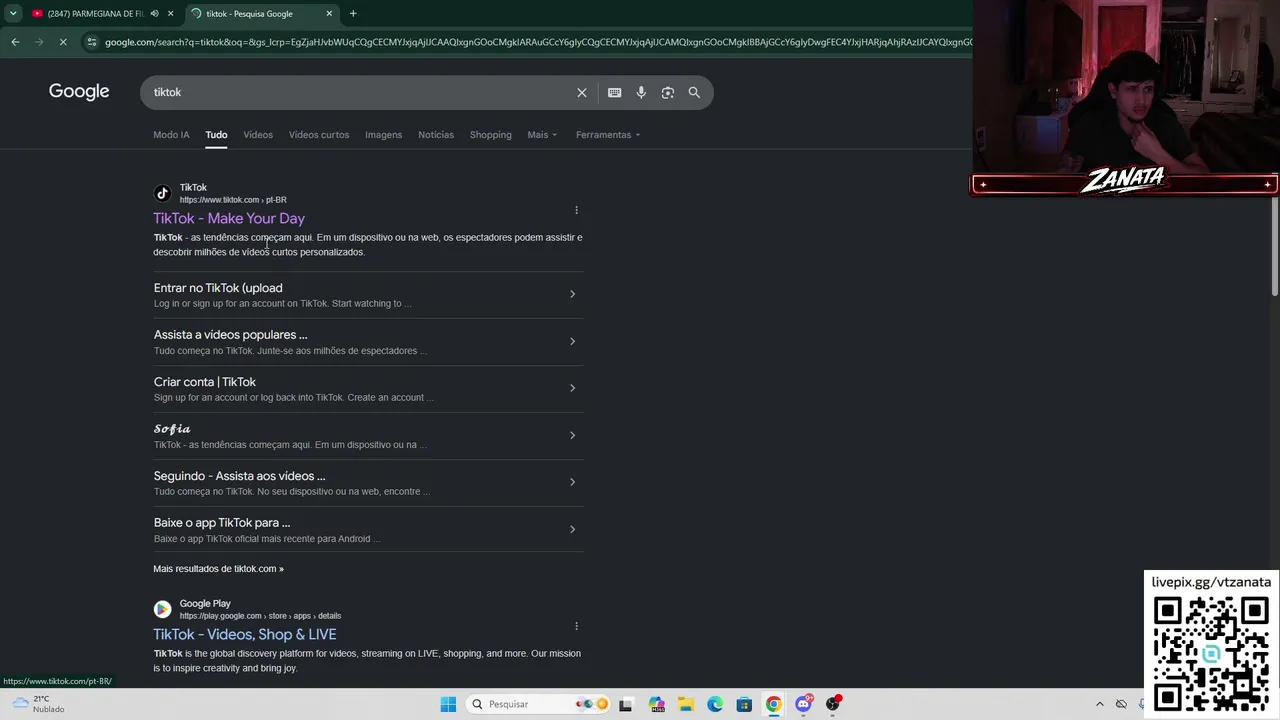The image size is (1280, 720).
Task: Open the Notícias results tab
Action: pyautogui.click(x=436, y=135)
